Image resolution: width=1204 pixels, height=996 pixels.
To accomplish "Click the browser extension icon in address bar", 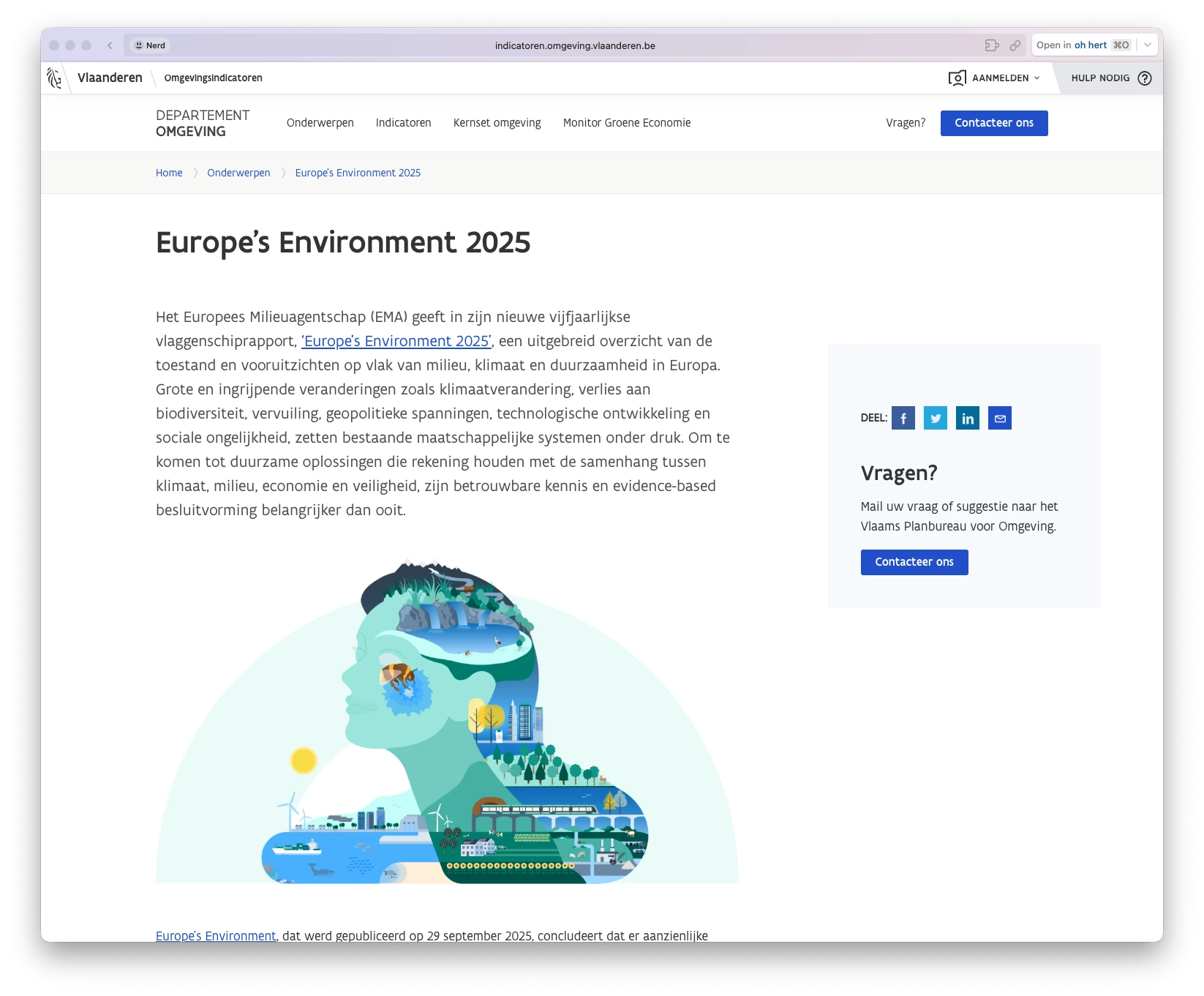I will pyautogui.click(x=991, y=45).
